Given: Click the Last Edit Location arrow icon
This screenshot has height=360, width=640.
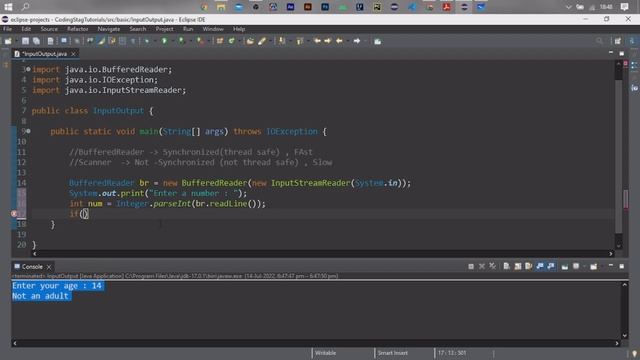Looking at the screenshot, I should click(317, 41).
